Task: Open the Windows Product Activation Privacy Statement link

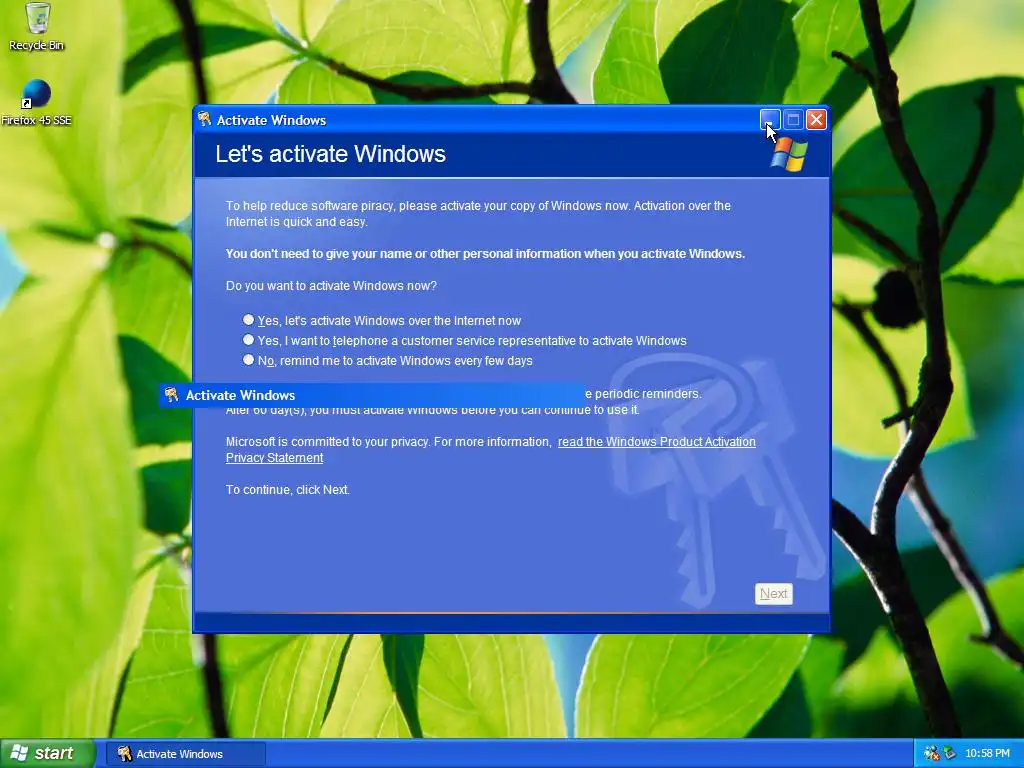Action: click(x=656, y=442)
